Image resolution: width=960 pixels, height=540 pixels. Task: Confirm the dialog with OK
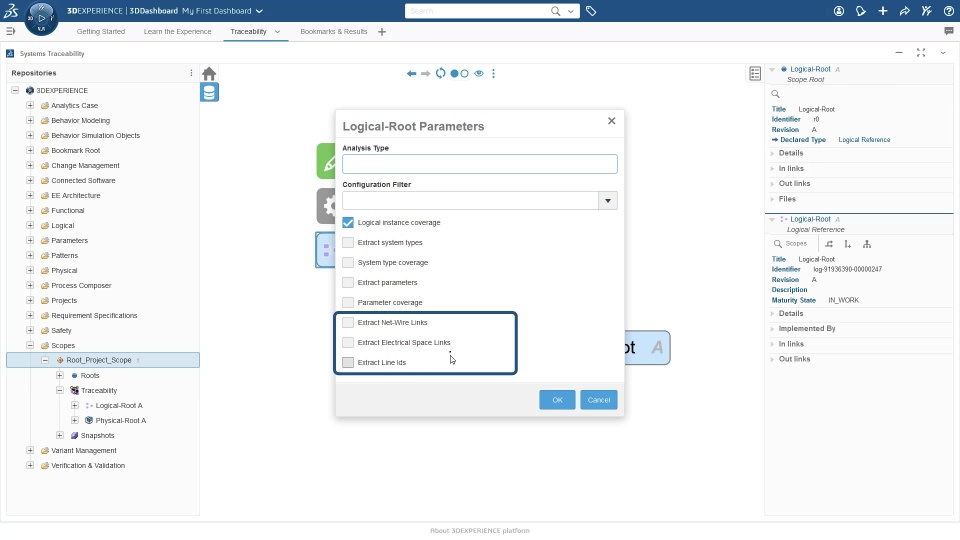tap(557, 400)
